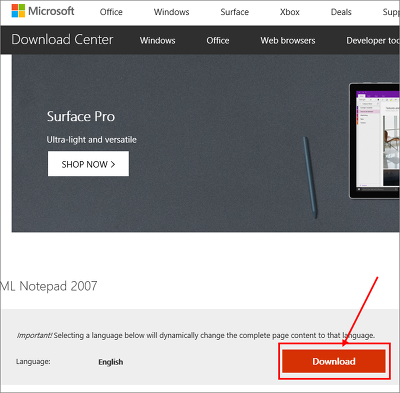Go to Surface in the top navigation
This screenshot has height=393, width=400.
coord(234,12)
